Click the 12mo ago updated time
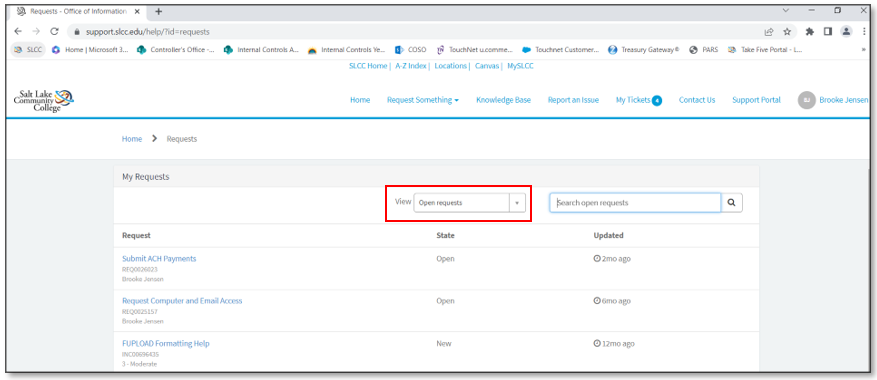This screenshot has width=877, height=380. click(614, 344)
